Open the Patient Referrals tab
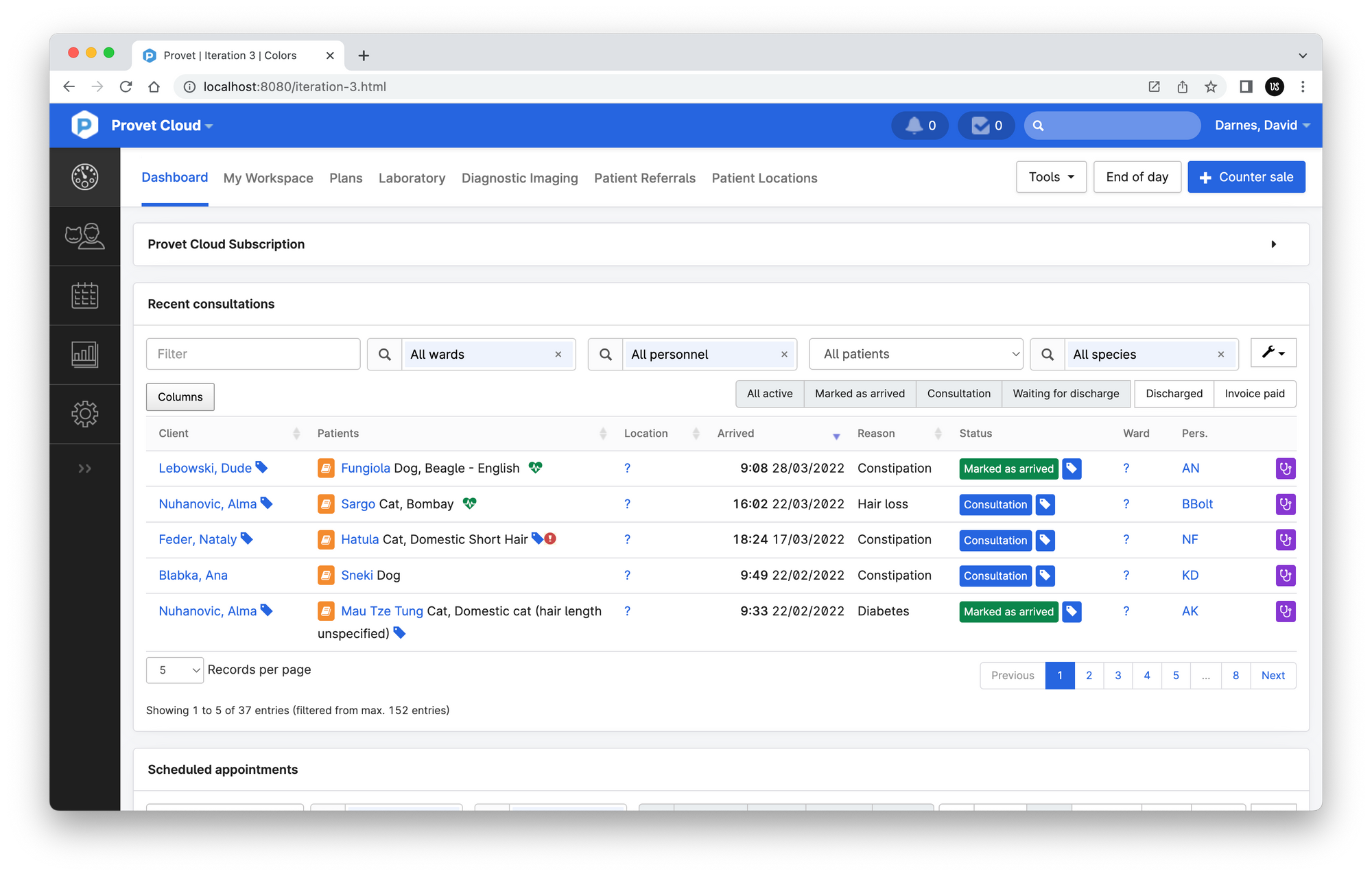This screenshot has width=1372, height=876. click(645, 178)
